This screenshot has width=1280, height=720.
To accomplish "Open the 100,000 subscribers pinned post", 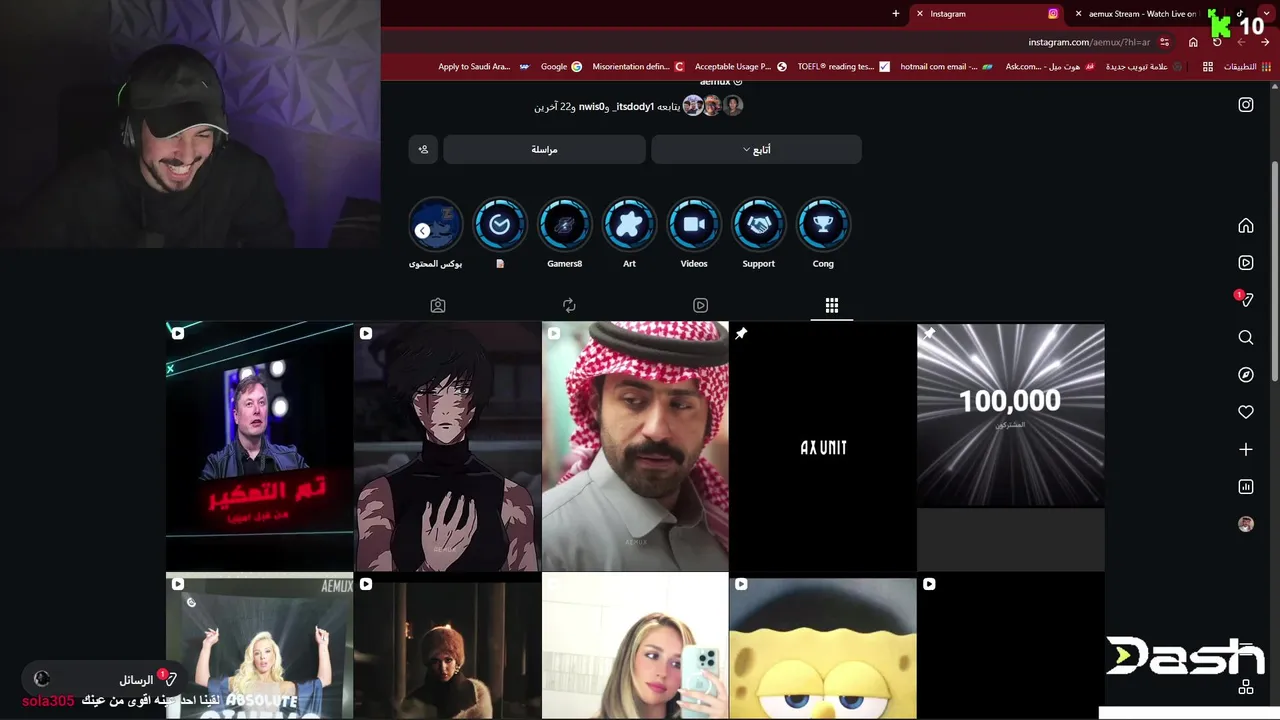I will click(1011, 446).
